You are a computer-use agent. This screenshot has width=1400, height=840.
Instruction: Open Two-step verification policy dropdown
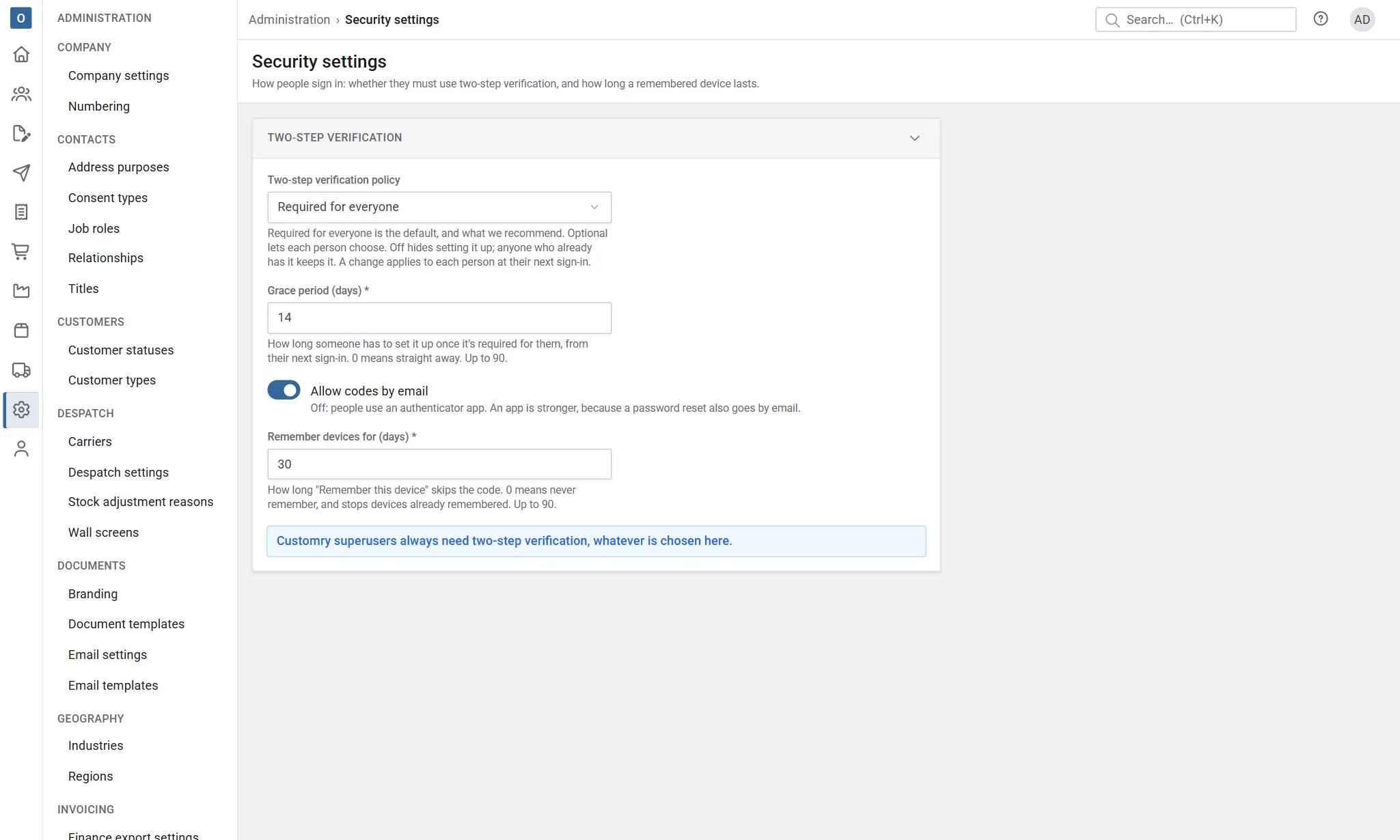point(439,207)
